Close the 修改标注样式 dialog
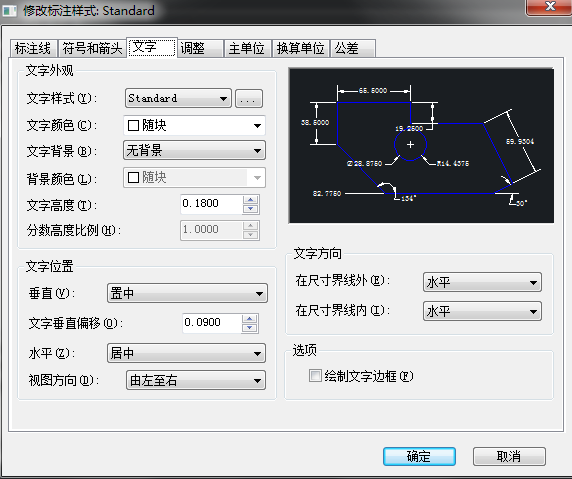The height and width of the screenshot is (479, 572). click(549, 7)
